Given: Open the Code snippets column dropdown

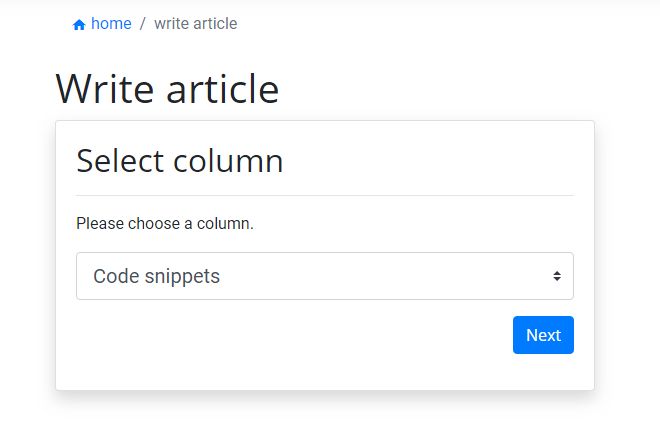Looking at the screenshot, I should pos(325,276).
